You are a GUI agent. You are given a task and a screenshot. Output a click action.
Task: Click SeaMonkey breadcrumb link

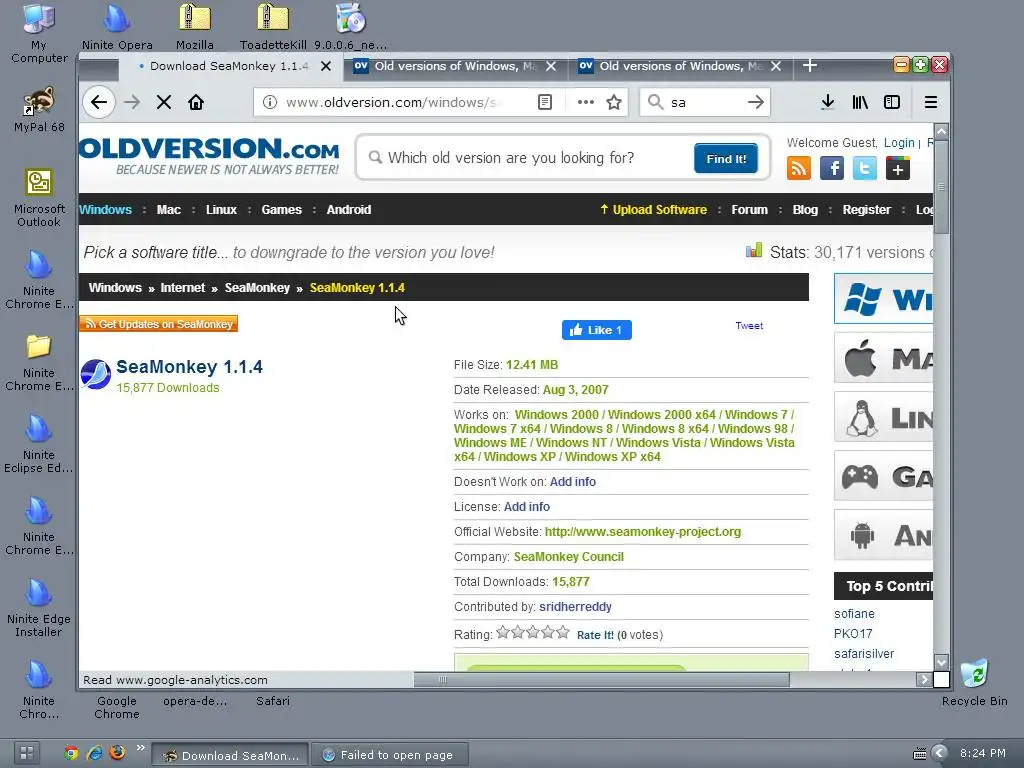click(257, 288)
